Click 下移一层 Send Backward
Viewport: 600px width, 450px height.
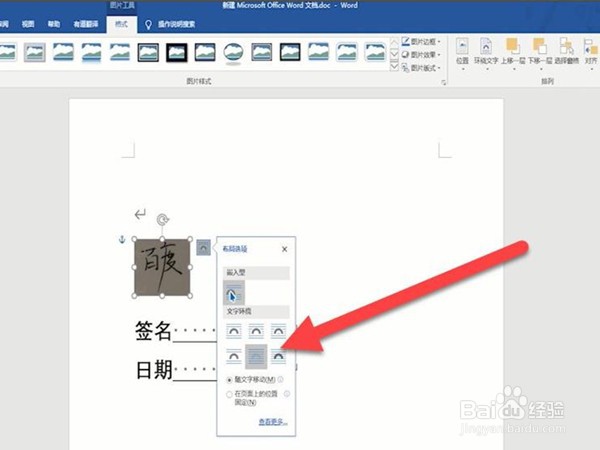540,54
